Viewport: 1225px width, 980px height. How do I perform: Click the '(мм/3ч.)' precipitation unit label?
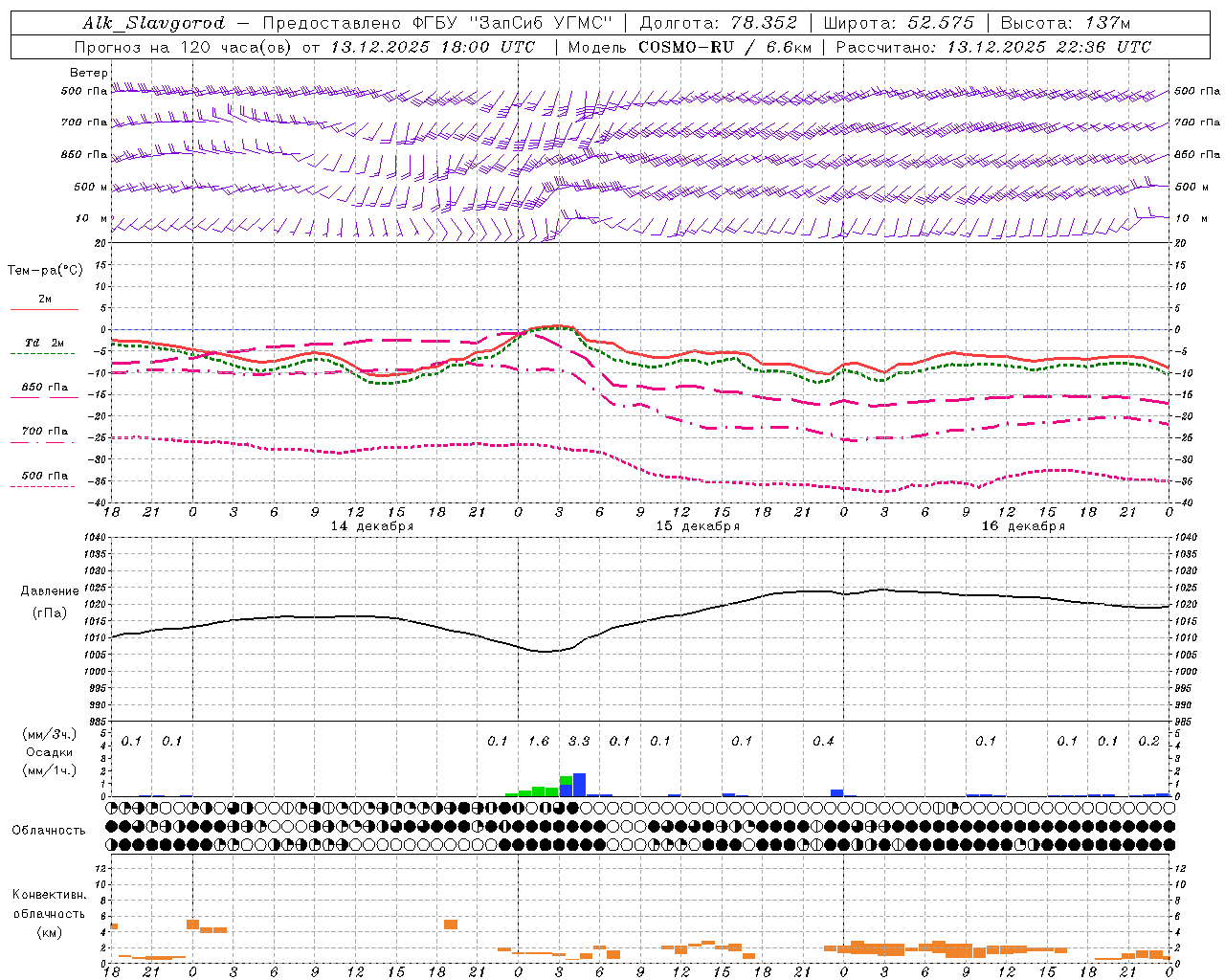[x=49, y=734]
